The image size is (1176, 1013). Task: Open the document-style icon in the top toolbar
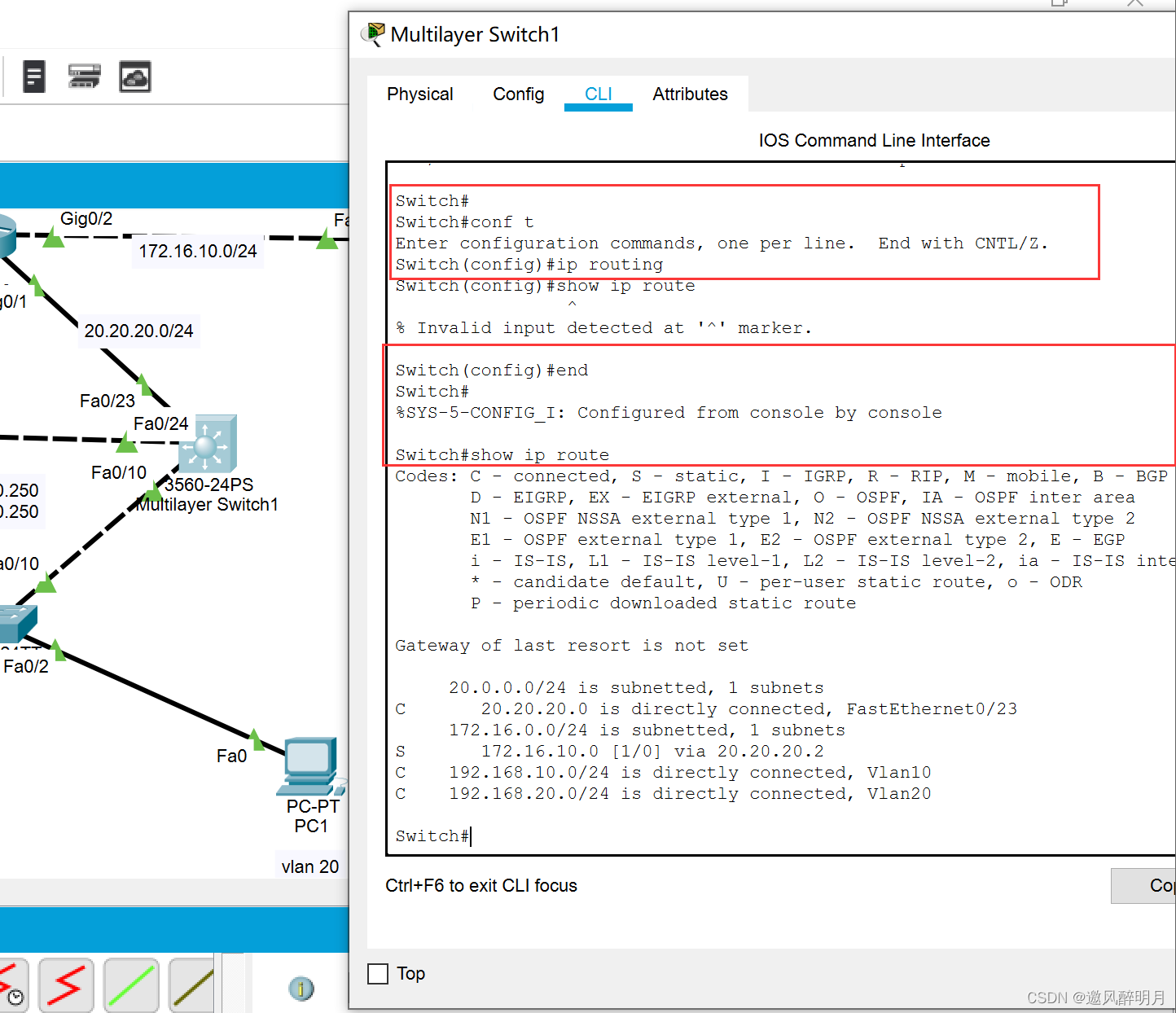click(x=33, y=77)
